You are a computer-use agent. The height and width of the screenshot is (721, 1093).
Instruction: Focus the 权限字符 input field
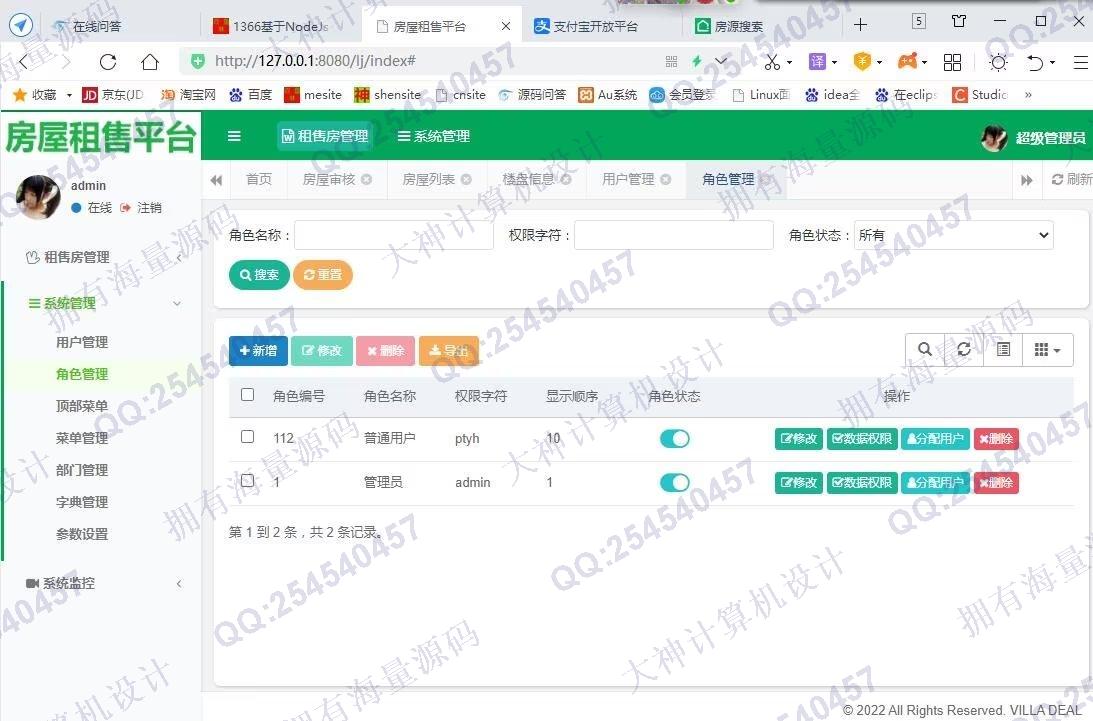674,235
